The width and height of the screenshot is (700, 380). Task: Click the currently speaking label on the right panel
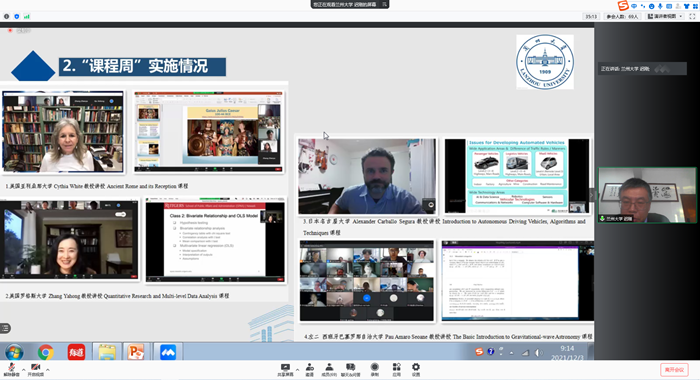(642, 69)
